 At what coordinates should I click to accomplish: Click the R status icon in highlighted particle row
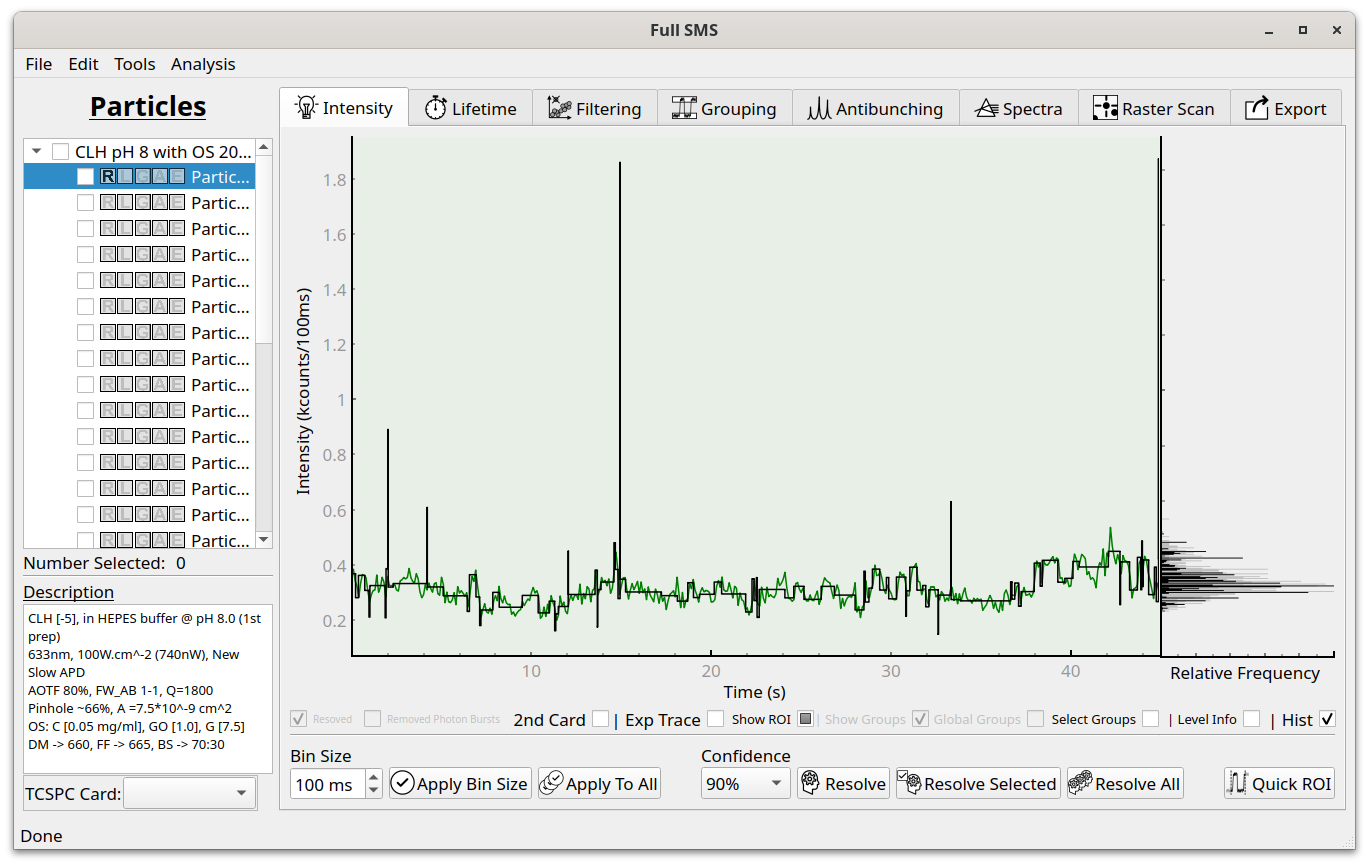click(108, 177)
